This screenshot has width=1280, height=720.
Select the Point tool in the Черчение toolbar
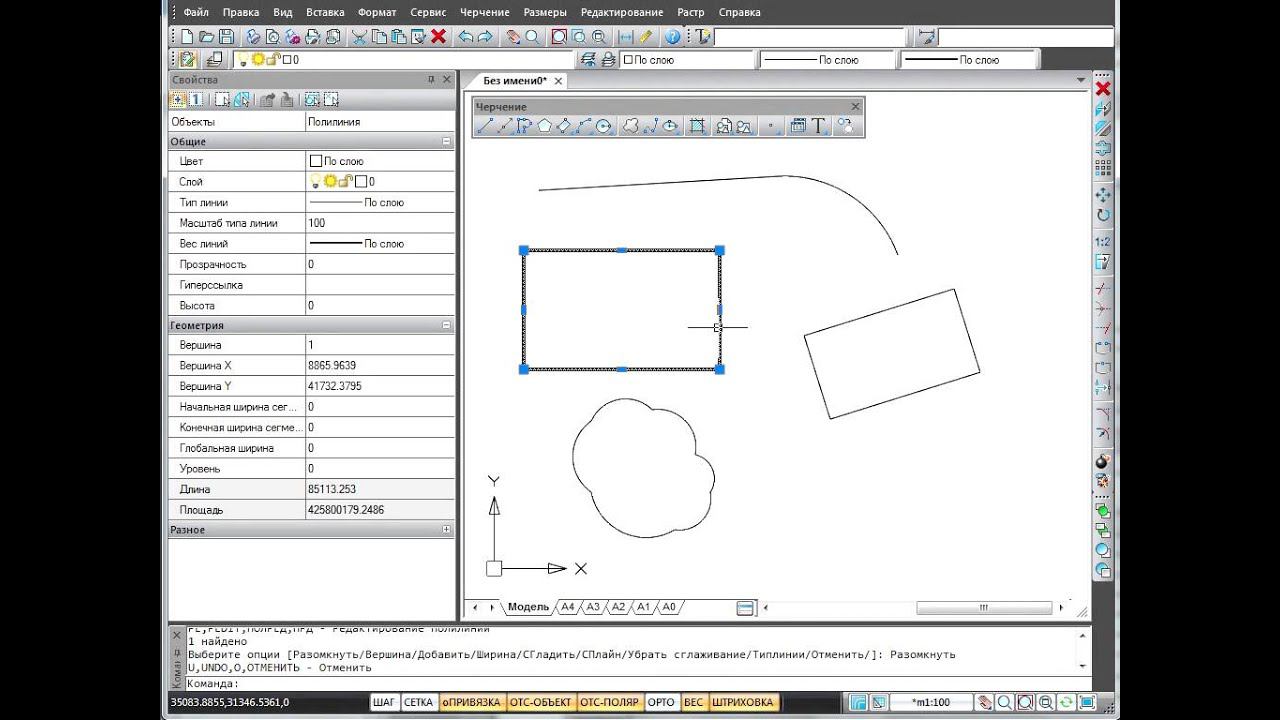click(771, 126)
